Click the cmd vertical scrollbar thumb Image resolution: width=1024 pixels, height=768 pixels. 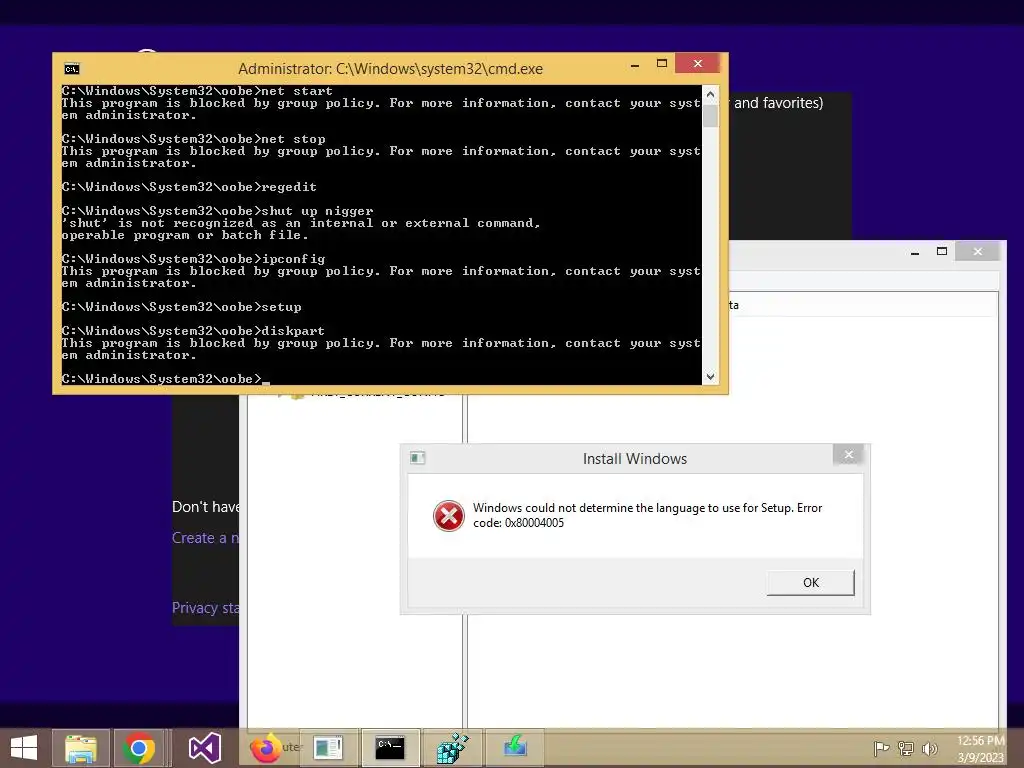click(711, 116)
